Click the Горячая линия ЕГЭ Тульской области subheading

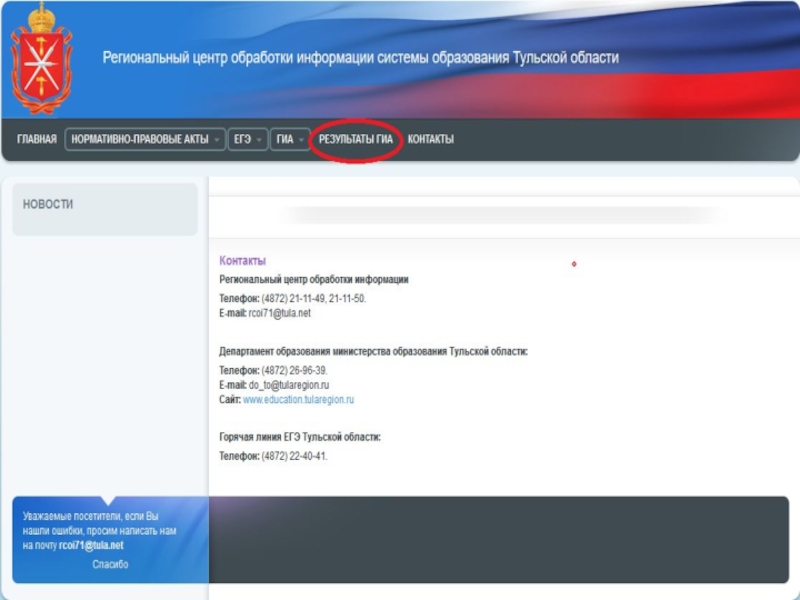coord(299,438)
